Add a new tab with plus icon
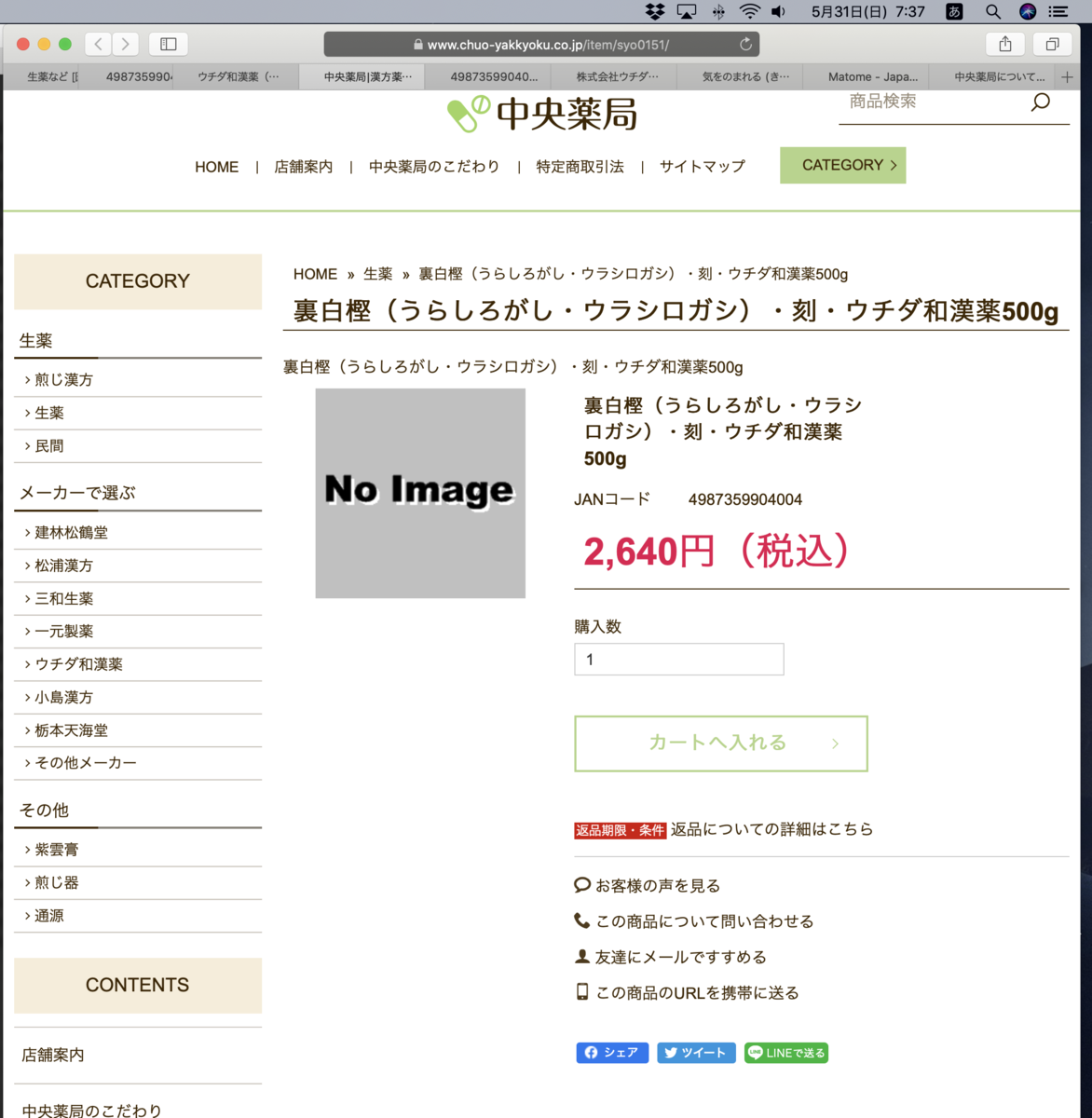 [x=1068, y=77]
